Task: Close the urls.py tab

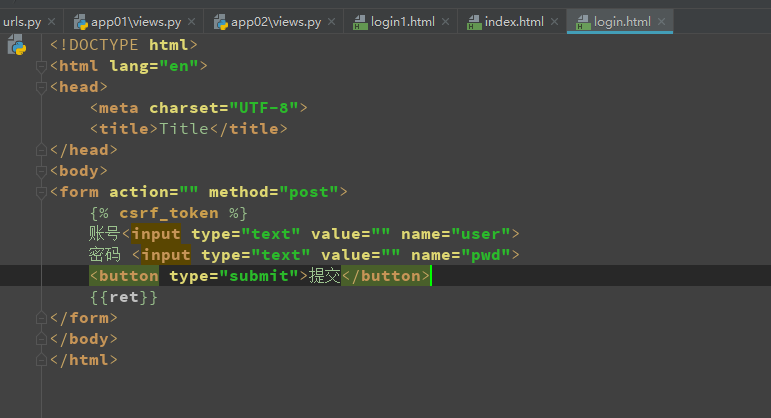Action: click(51, 22)
